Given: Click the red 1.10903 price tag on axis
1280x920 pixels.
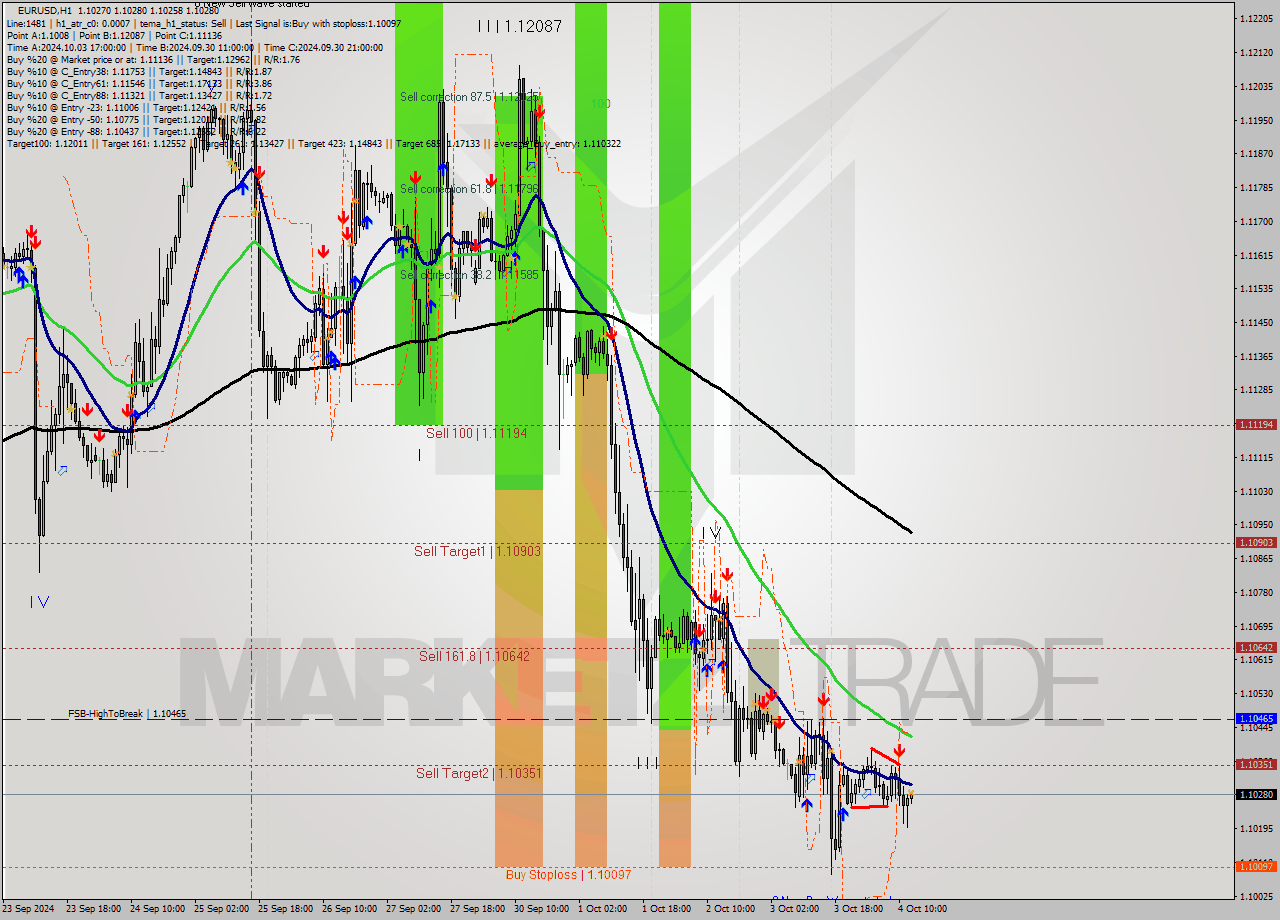Looking at the screenshot, I should coord(1256,543).
